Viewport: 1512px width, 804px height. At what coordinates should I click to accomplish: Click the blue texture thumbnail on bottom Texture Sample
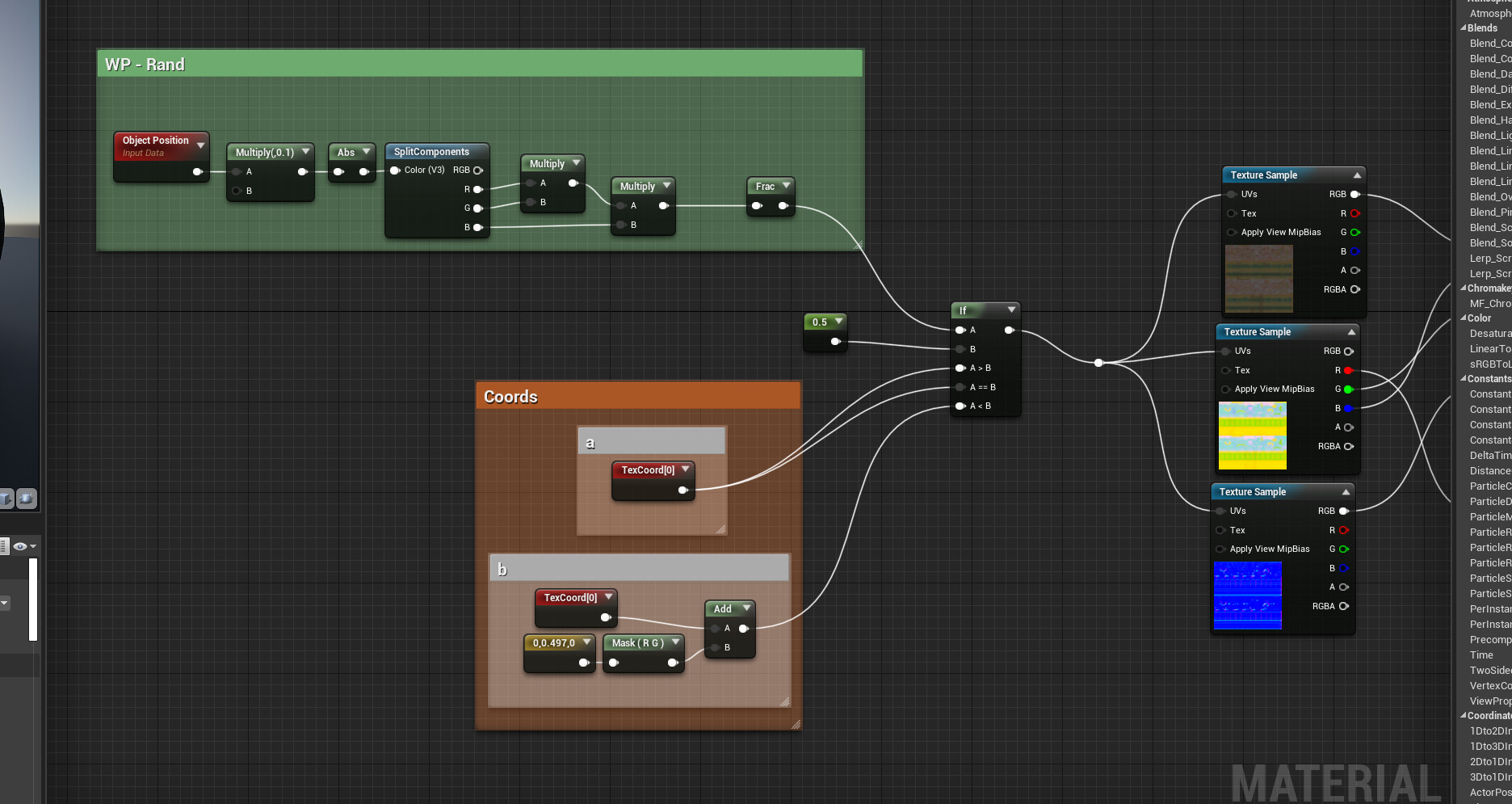tap(1248, 596)
